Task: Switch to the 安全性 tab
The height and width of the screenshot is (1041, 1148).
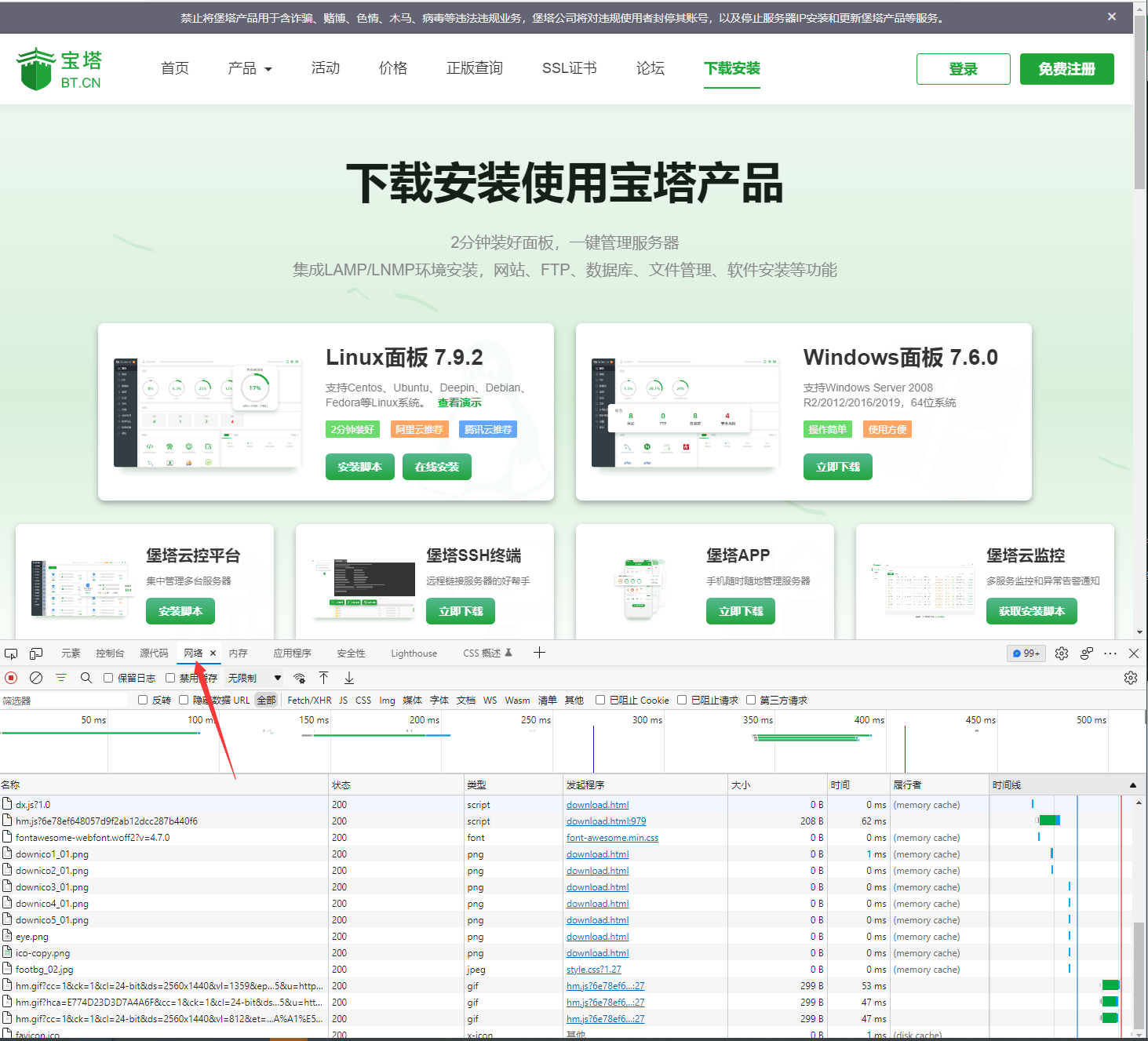Action: click(x=351, y=653)
